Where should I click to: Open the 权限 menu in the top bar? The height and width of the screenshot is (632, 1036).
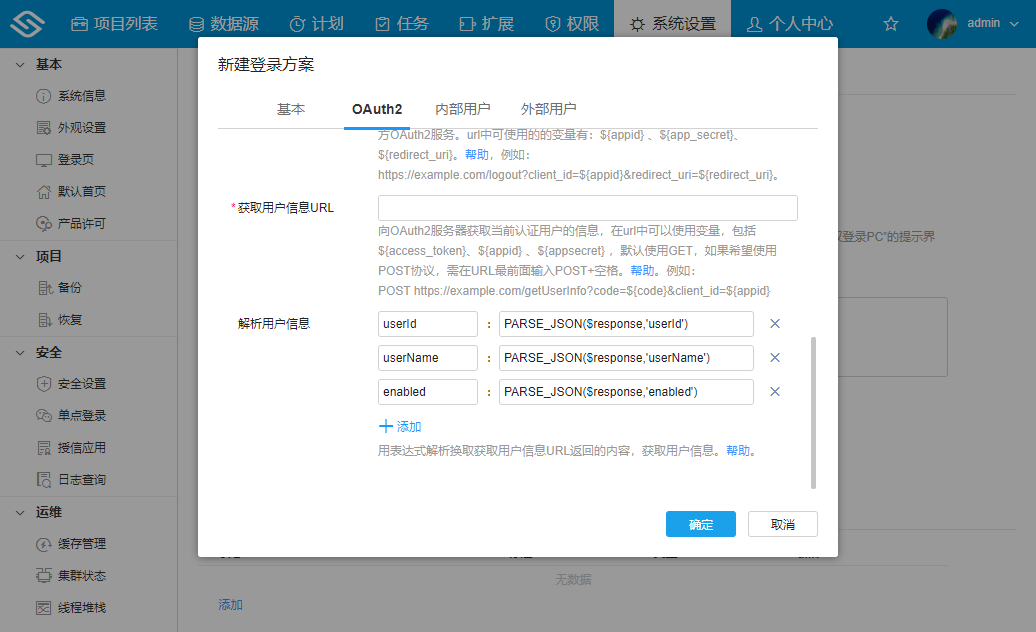[572, 22]
